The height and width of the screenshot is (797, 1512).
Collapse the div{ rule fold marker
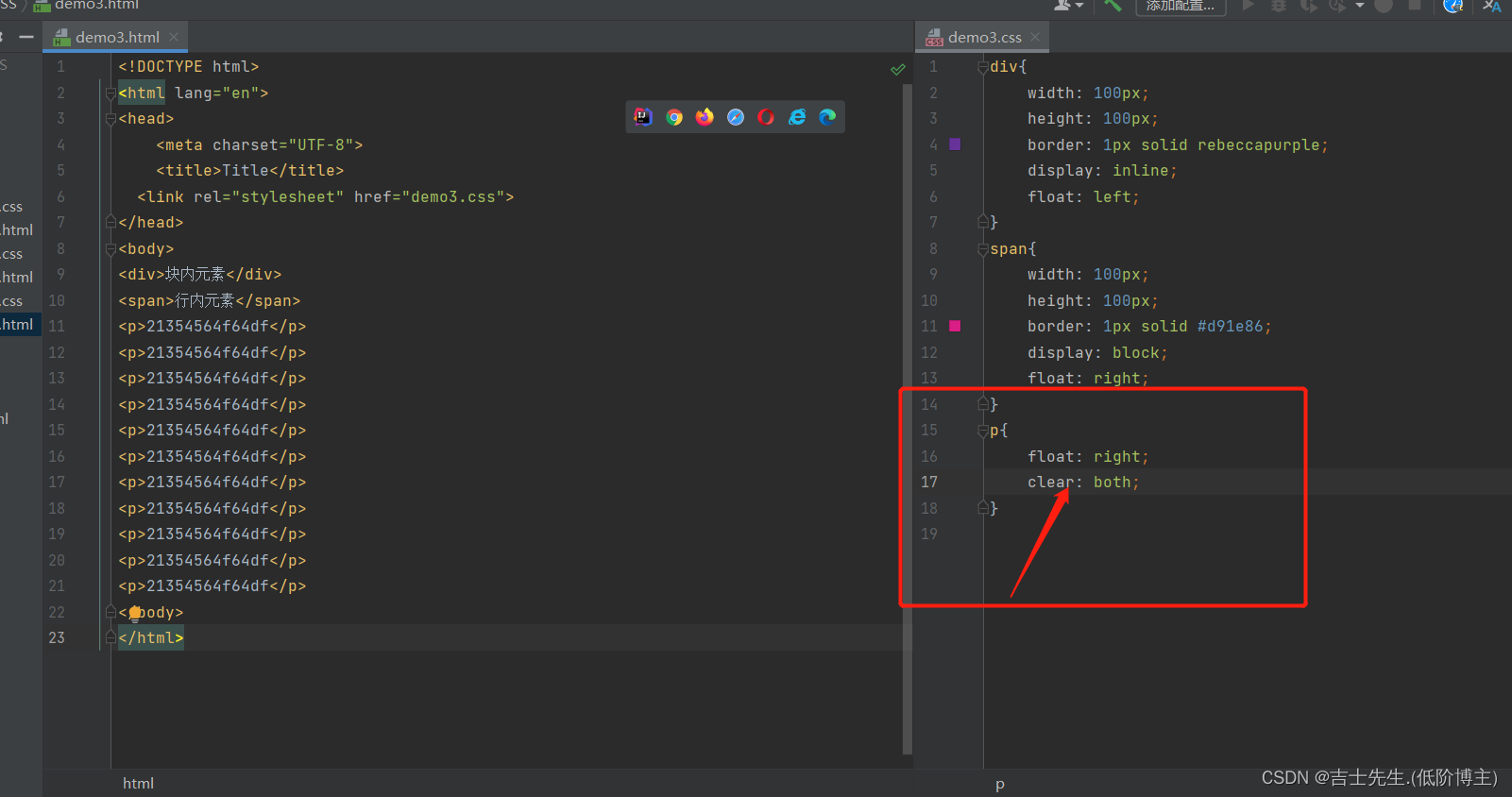(983, 67)
